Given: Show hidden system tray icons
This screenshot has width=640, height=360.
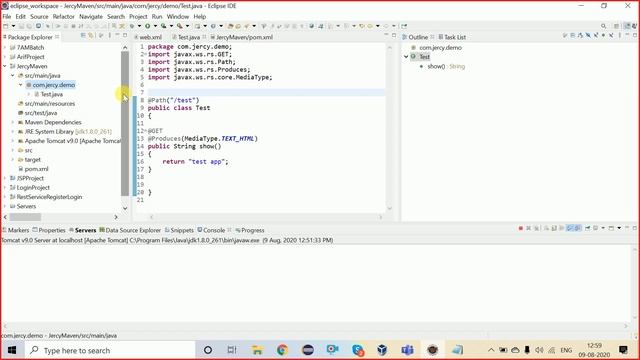Looking at the screenshot, I should (491, 350).
